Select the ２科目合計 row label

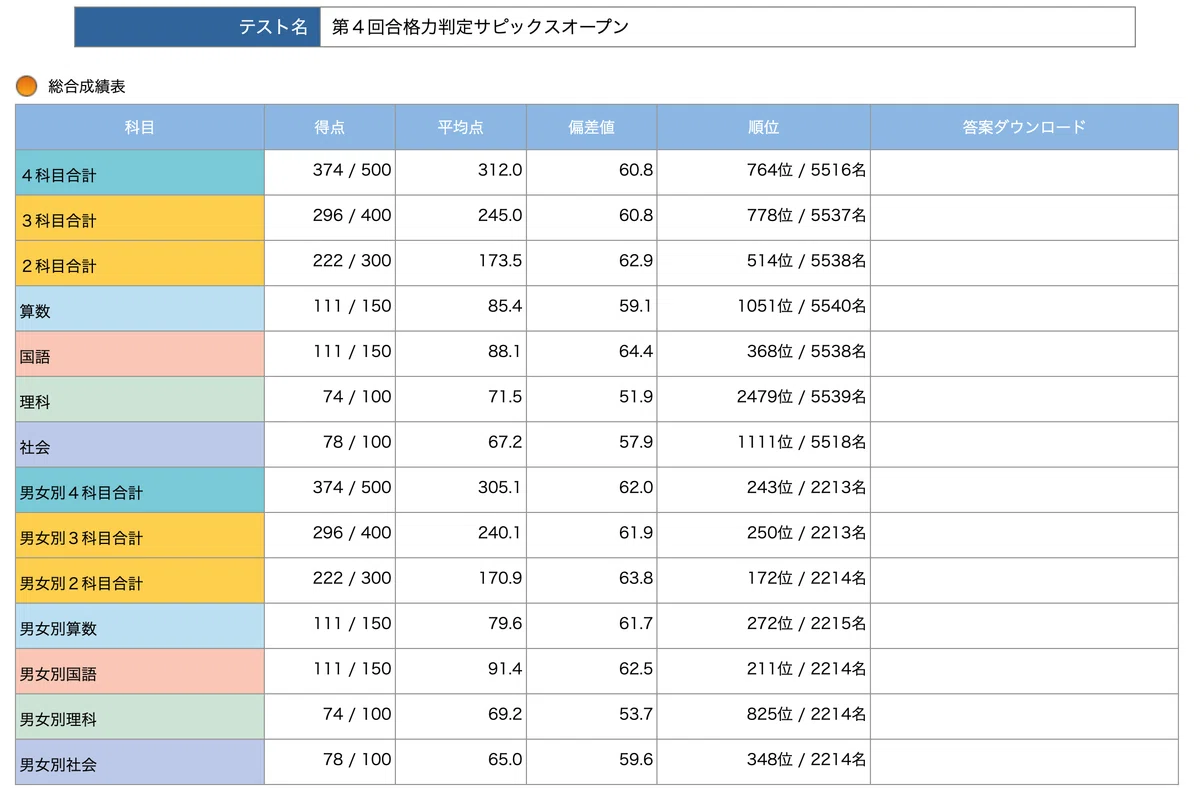coord(140,263)
